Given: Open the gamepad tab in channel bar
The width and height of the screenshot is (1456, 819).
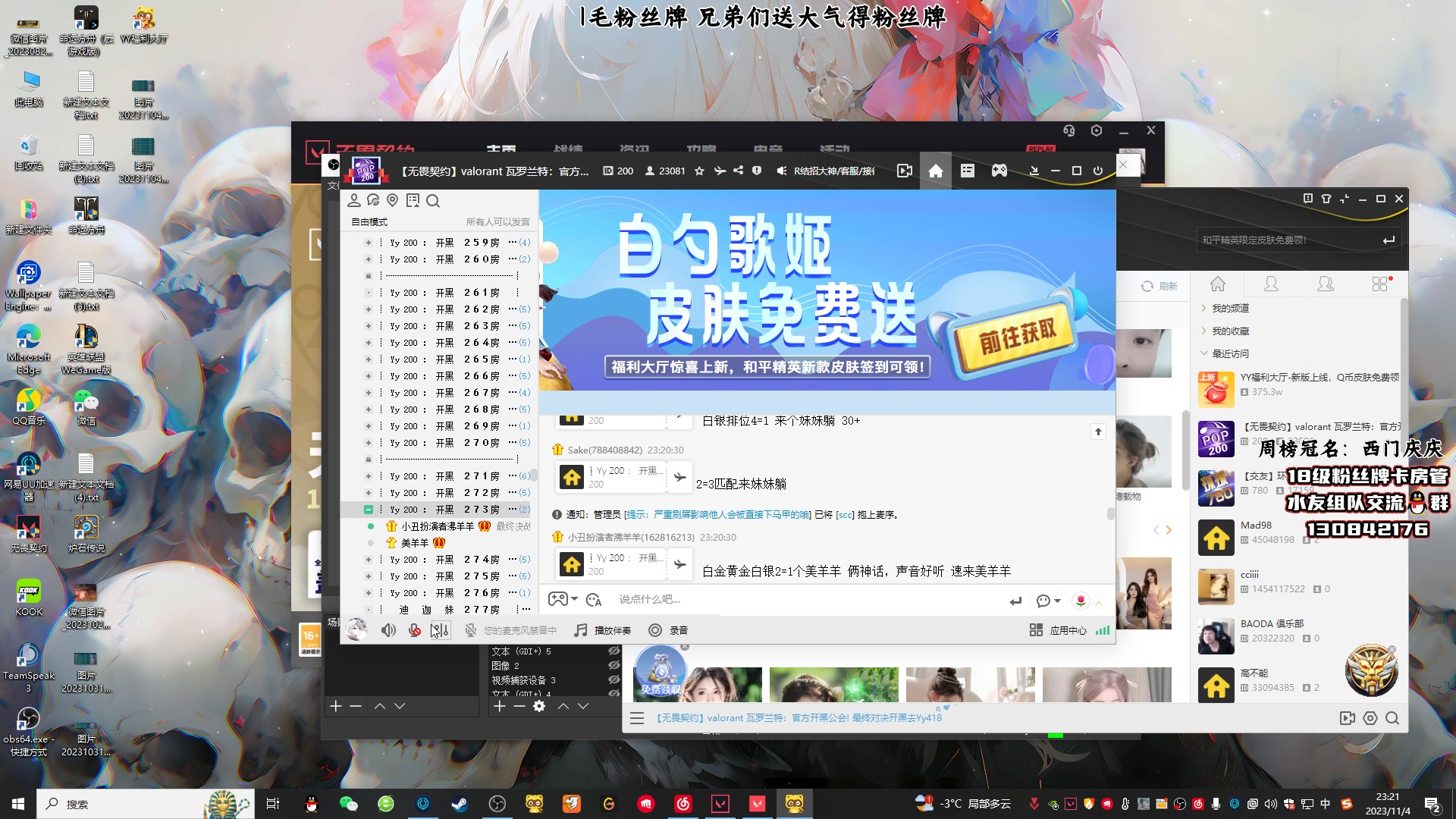Looking at the screenshot, I should click(999, 171).
